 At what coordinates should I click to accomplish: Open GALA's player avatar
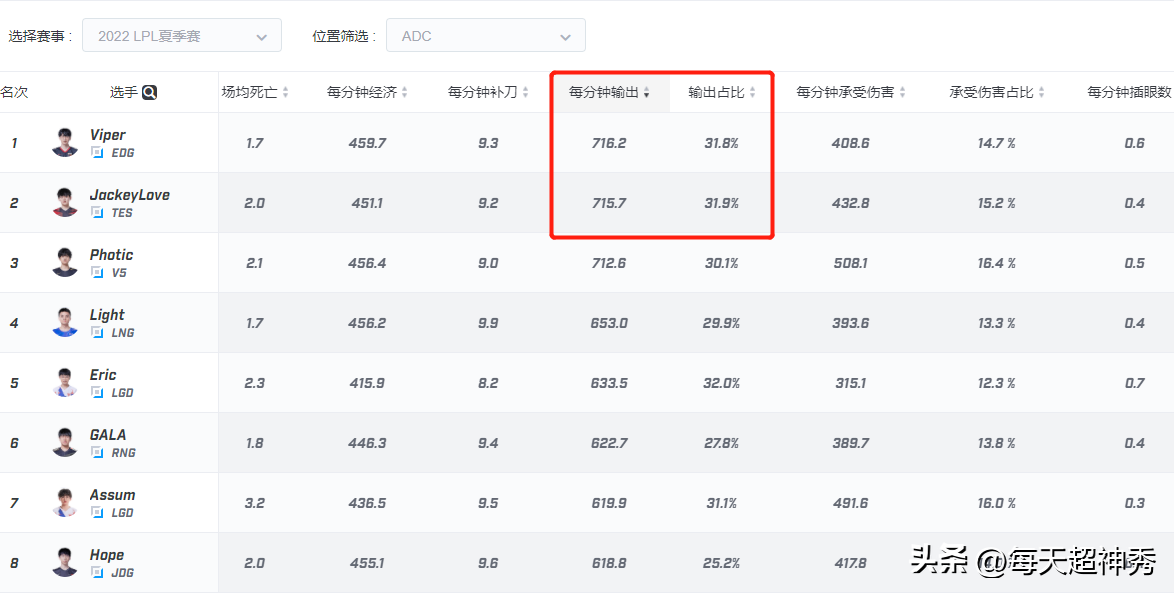coord(65,442)
